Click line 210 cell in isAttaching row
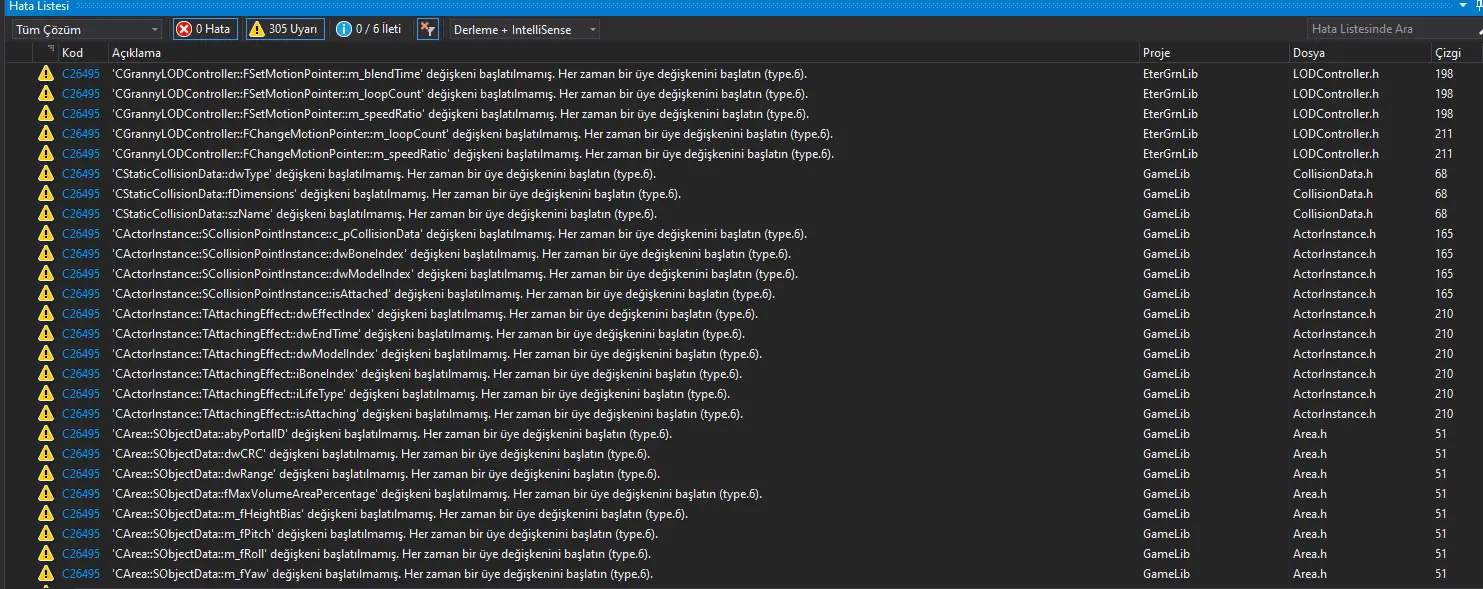Viewport: 1483px width, 589px height. coord(1444,414)
